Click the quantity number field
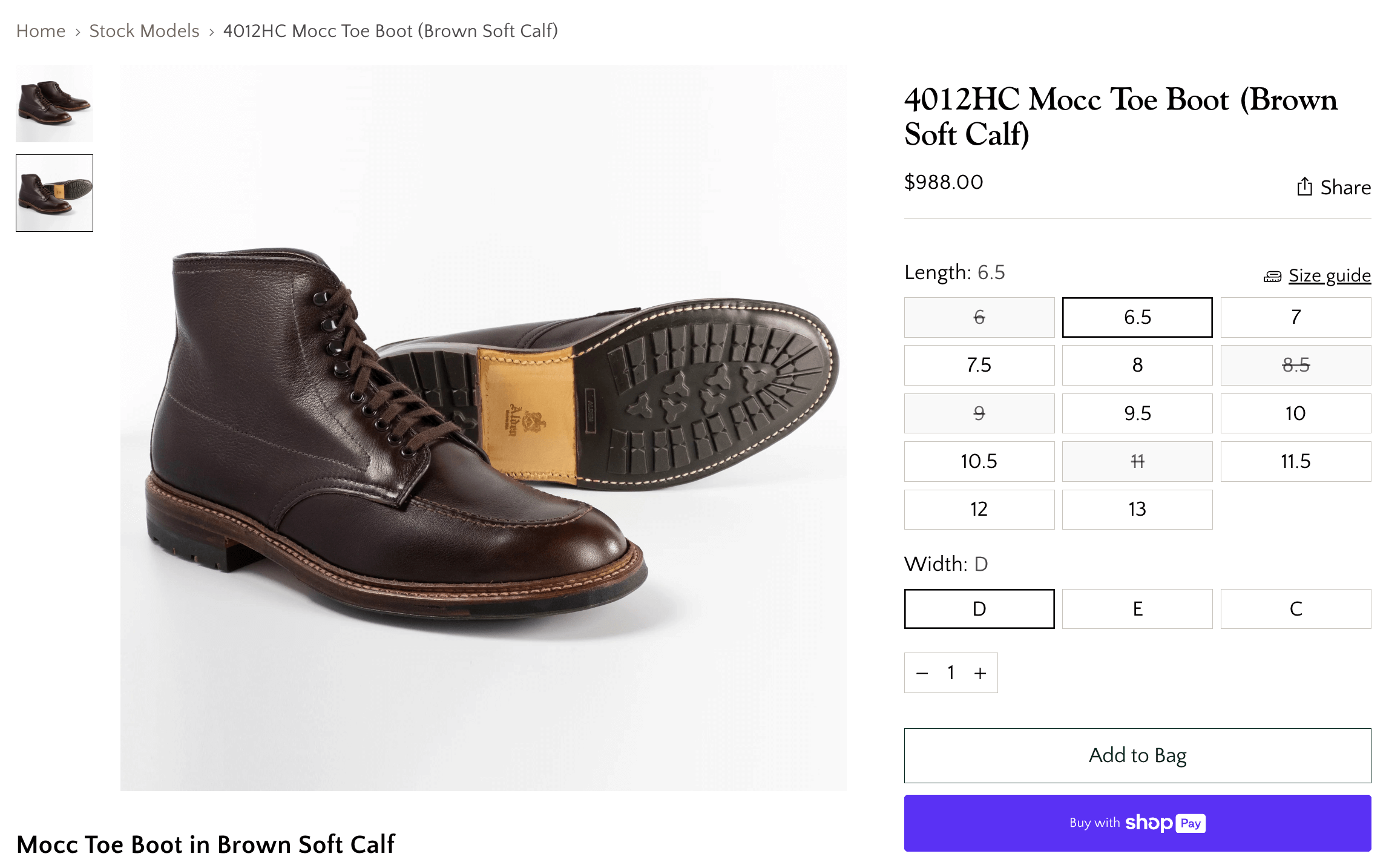1386x868 pixels. click(x=951, y=673)
